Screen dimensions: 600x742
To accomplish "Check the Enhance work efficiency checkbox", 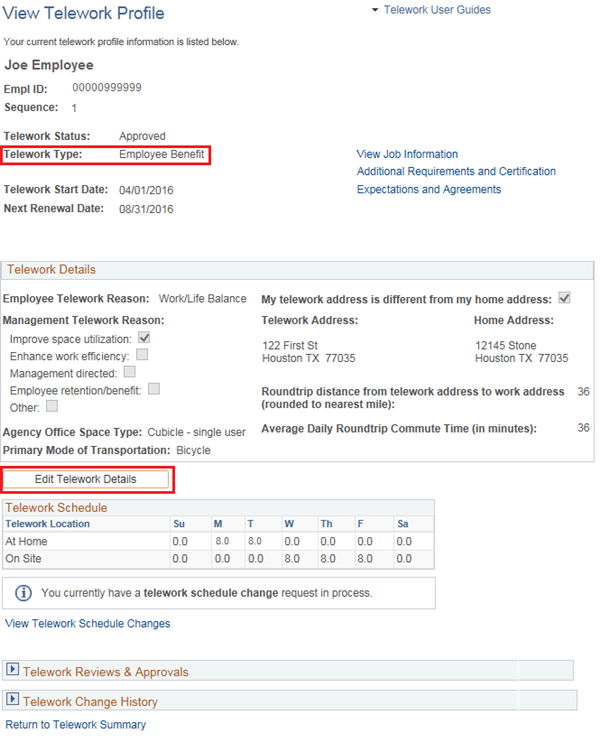I will click(x=143, y=355).
